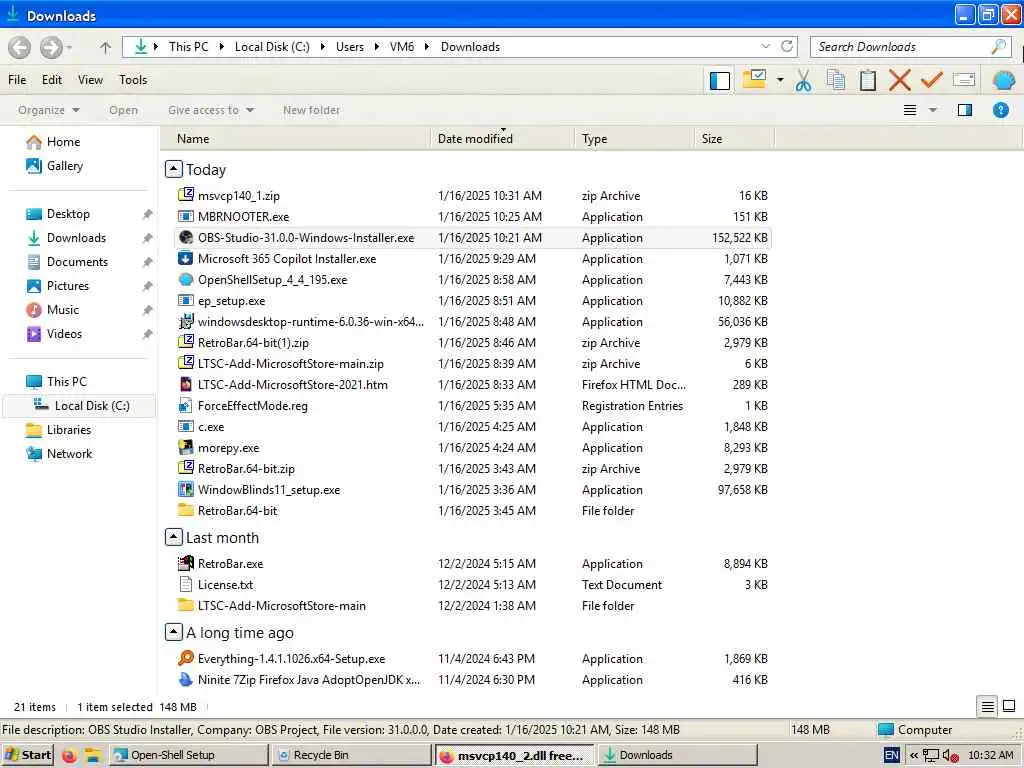Select the MBRNOOTER.exe file icon
This screenshot has height=768, width=1024.
(185, 216)
